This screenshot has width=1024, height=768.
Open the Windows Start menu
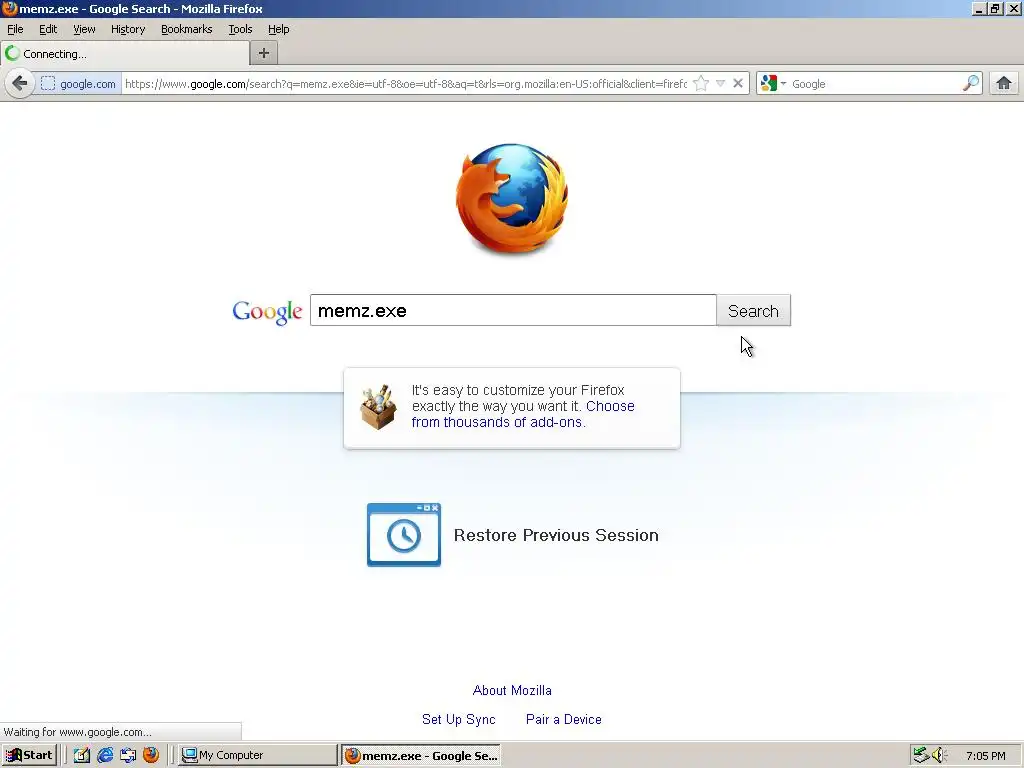(29, 755)
